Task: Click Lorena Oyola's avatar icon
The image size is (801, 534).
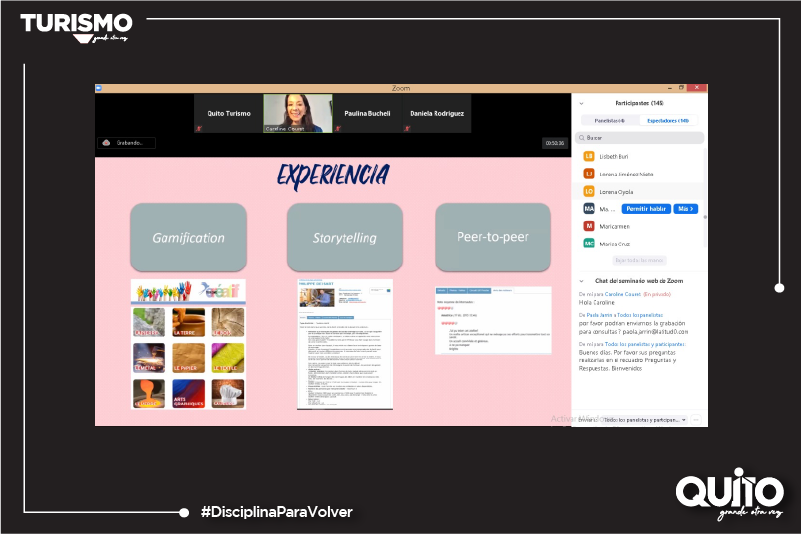Action: (589, 191)
